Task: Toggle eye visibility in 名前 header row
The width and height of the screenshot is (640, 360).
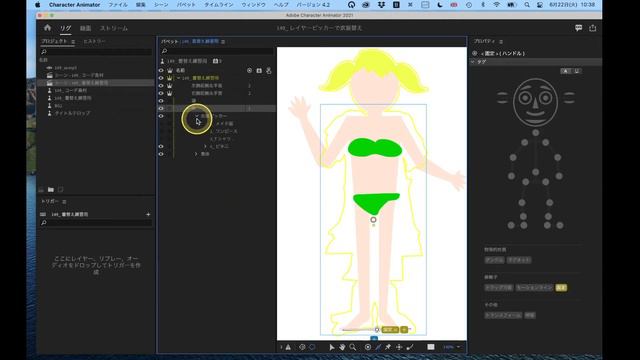Action: pyautogui.click(x=161, y=70)
